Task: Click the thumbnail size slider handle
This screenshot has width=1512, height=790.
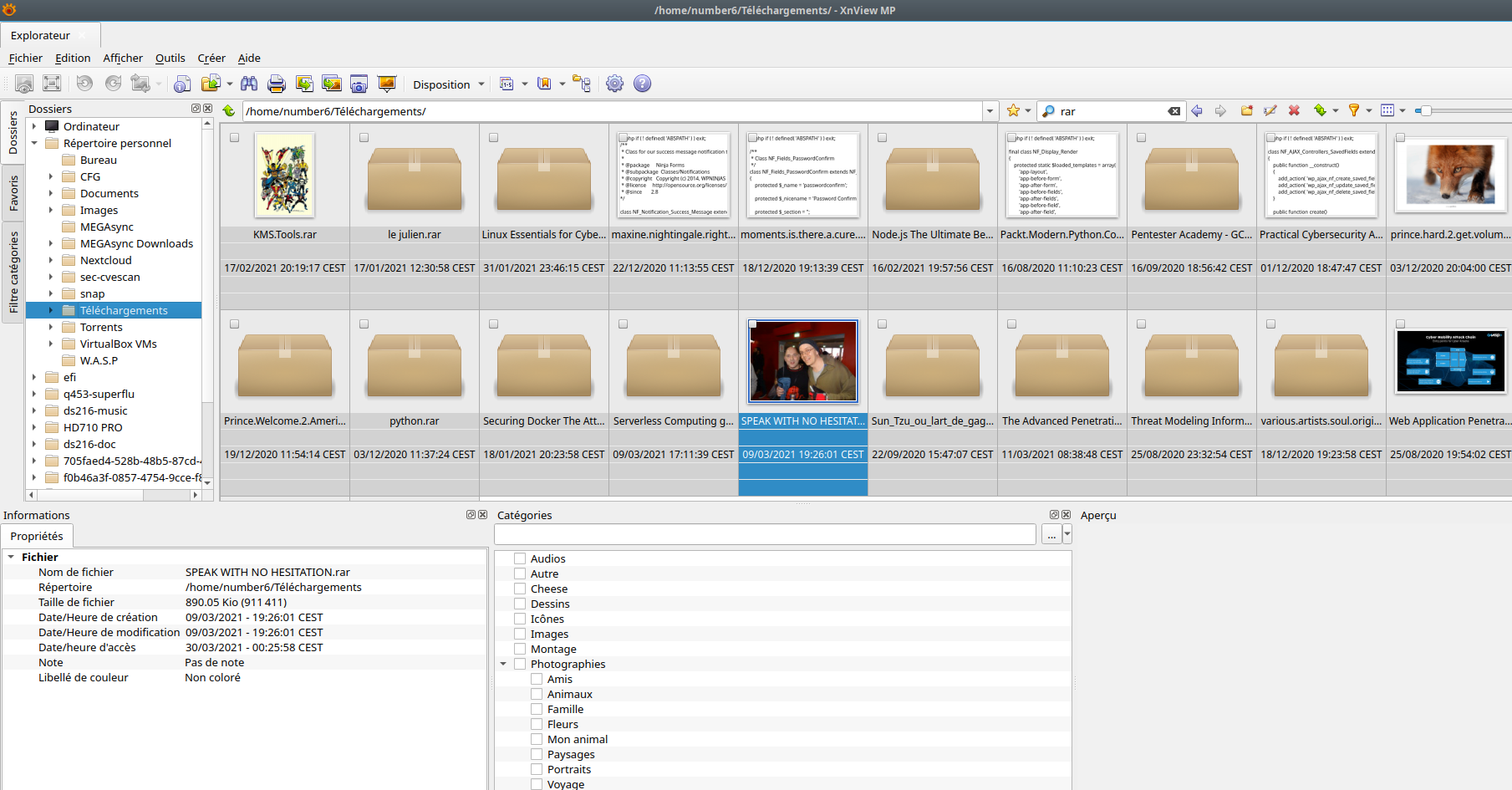Action: (x=1426, y=110)
